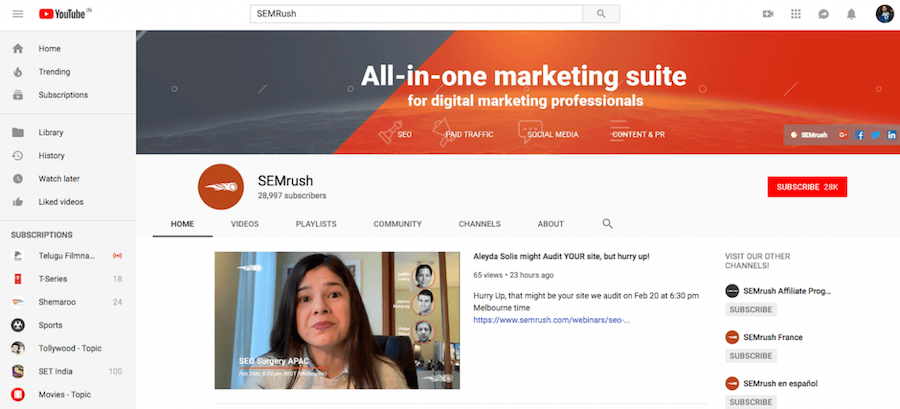Open the YouTube apps grid
This screenshot has height=409, width=900.
tap(796, 14)
